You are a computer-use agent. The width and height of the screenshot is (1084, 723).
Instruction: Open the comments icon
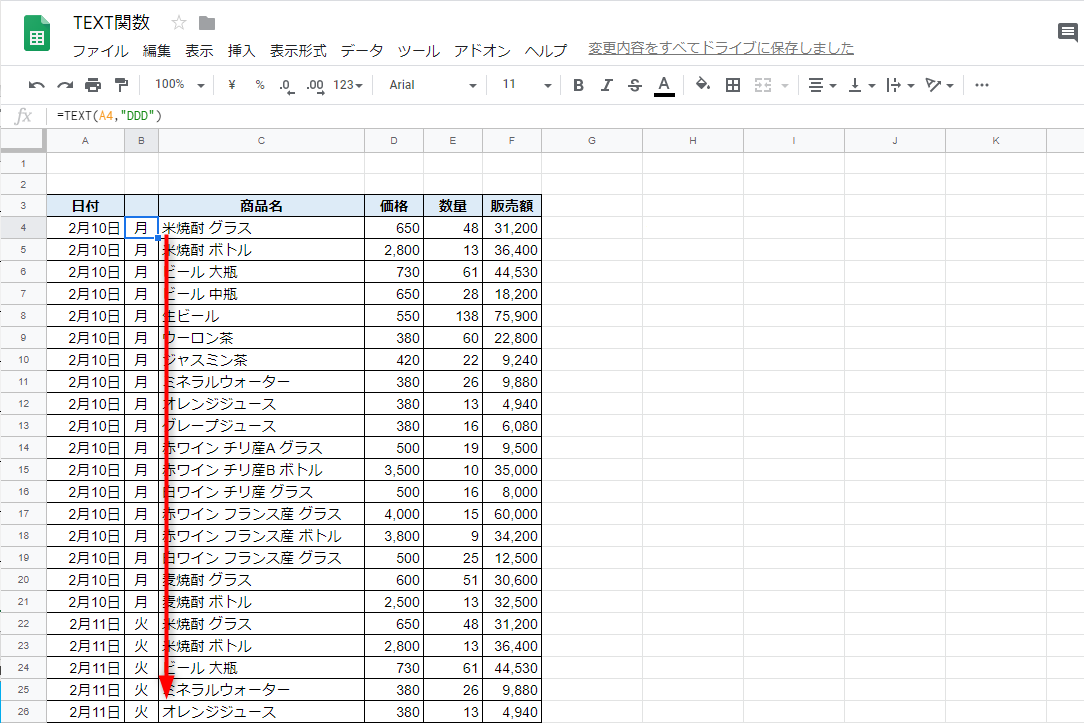coord(1067,32)
